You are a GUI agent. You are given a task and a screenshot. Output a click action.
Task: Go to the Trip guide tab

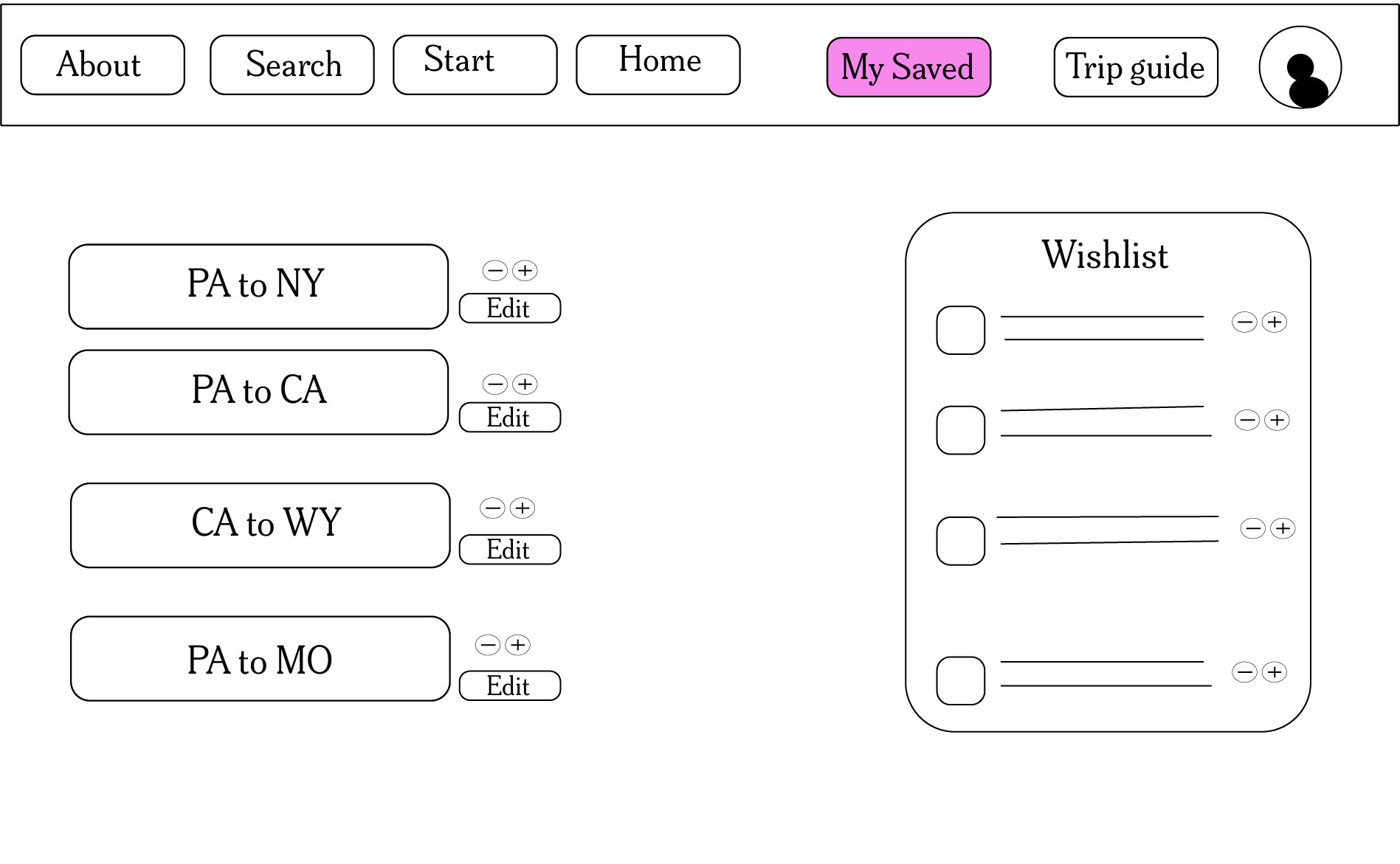tap(1135, 67)
